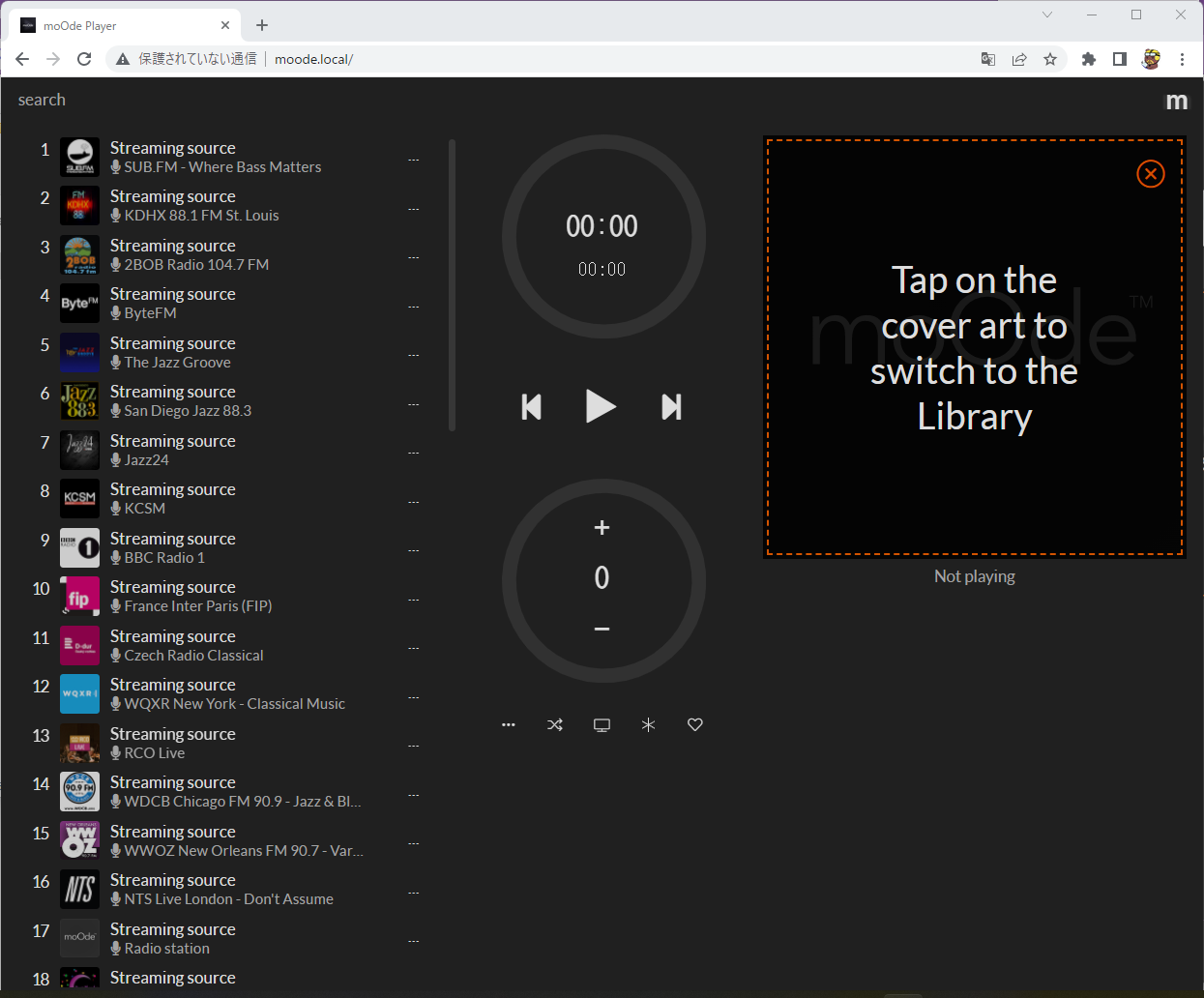Open the translate page icon

click(x=988, y=59)
